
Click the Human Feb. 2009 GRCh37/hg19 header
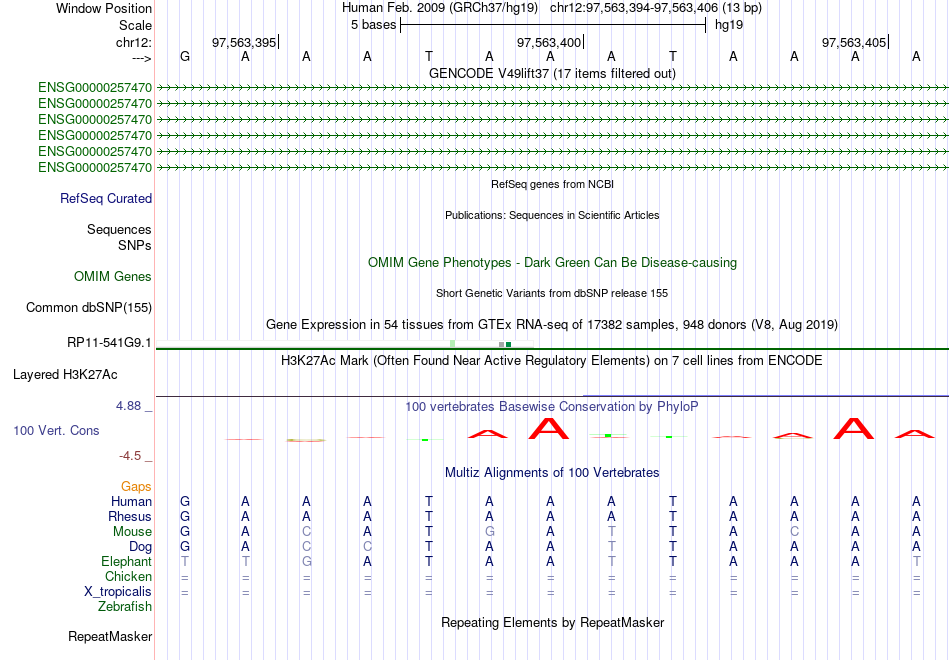pos(440,8)
